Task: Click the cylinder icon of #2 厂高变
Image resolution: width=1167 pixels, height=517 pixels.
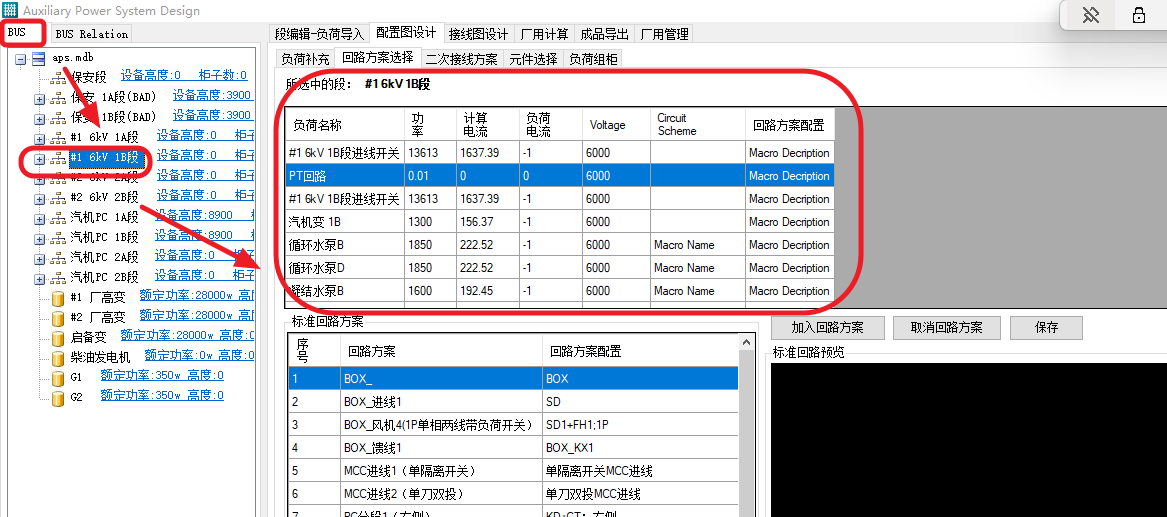Action: click(x=58, y=318)
